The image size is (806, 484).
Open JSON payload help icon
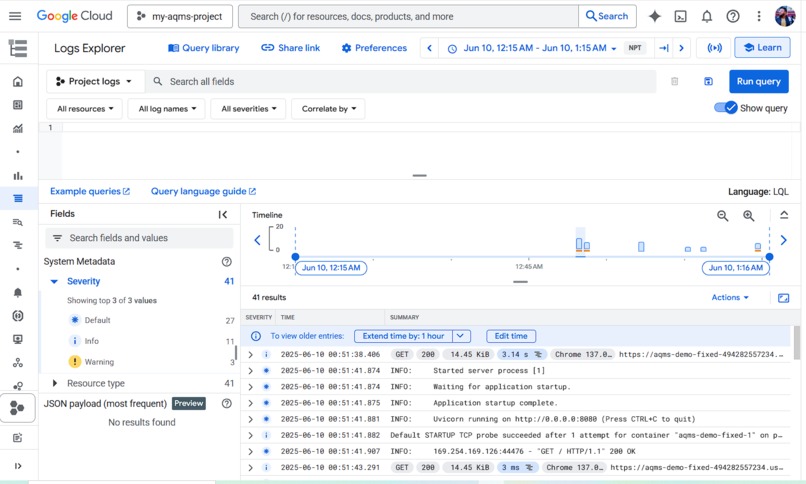click(227, 403)
